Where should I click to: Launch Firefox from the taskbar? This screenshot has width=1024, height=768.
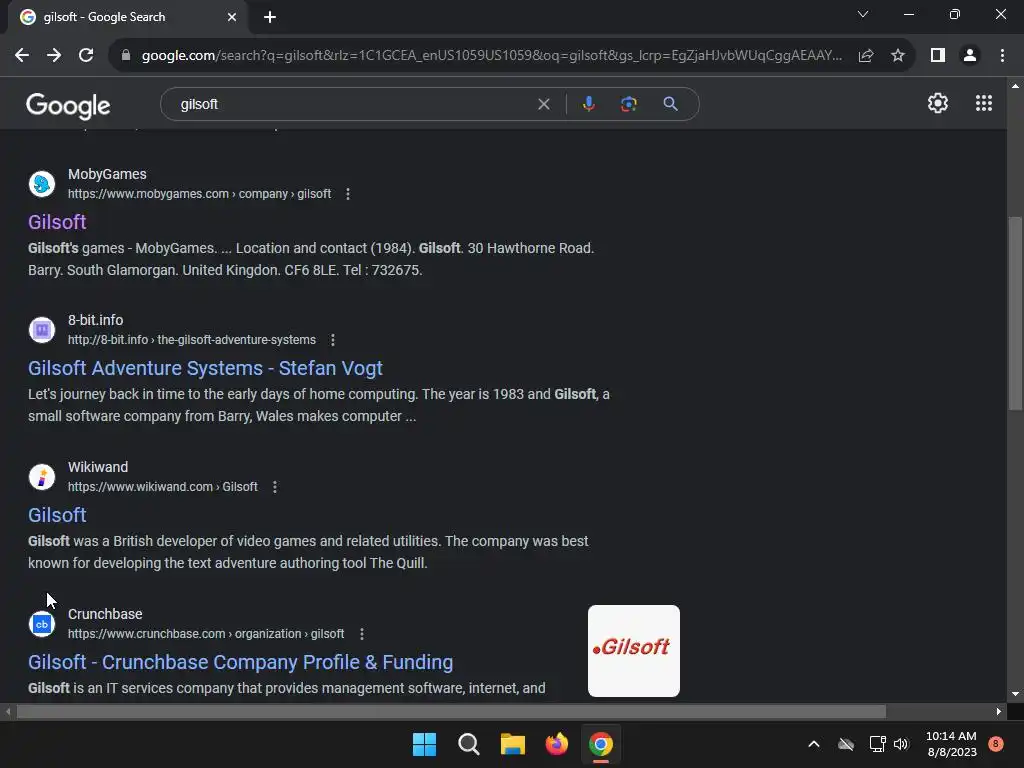(556, 744)
